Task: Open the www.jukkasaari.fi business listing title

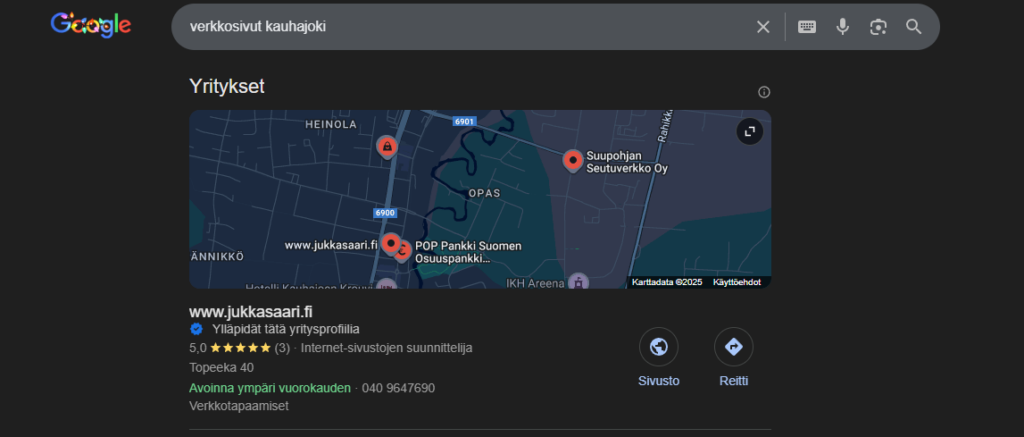Action: 251,312
